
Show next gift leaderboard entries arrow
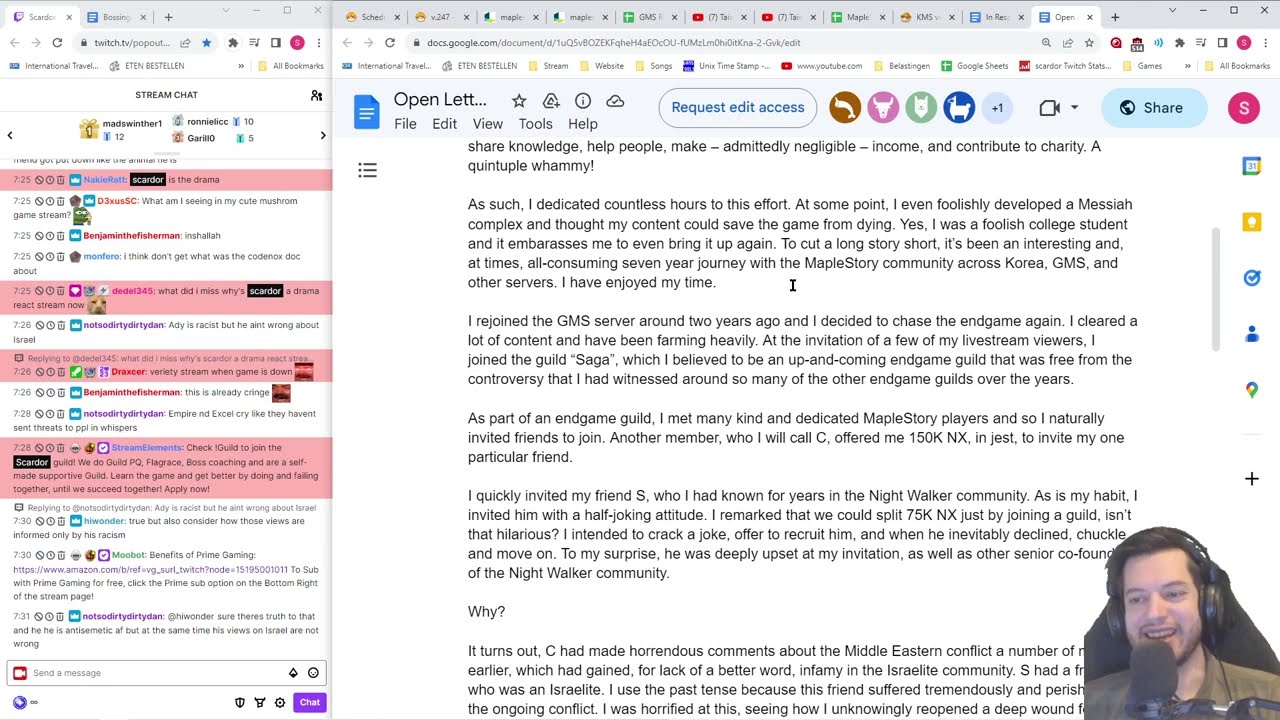click(322, 135)
